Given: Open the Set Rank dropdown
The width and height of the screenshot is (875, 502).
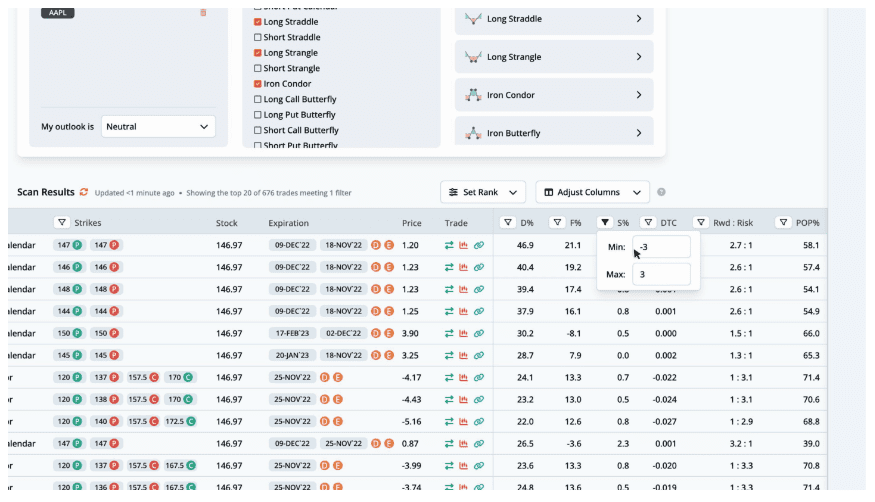Looking at the screenshot, I should pos(482,192).
